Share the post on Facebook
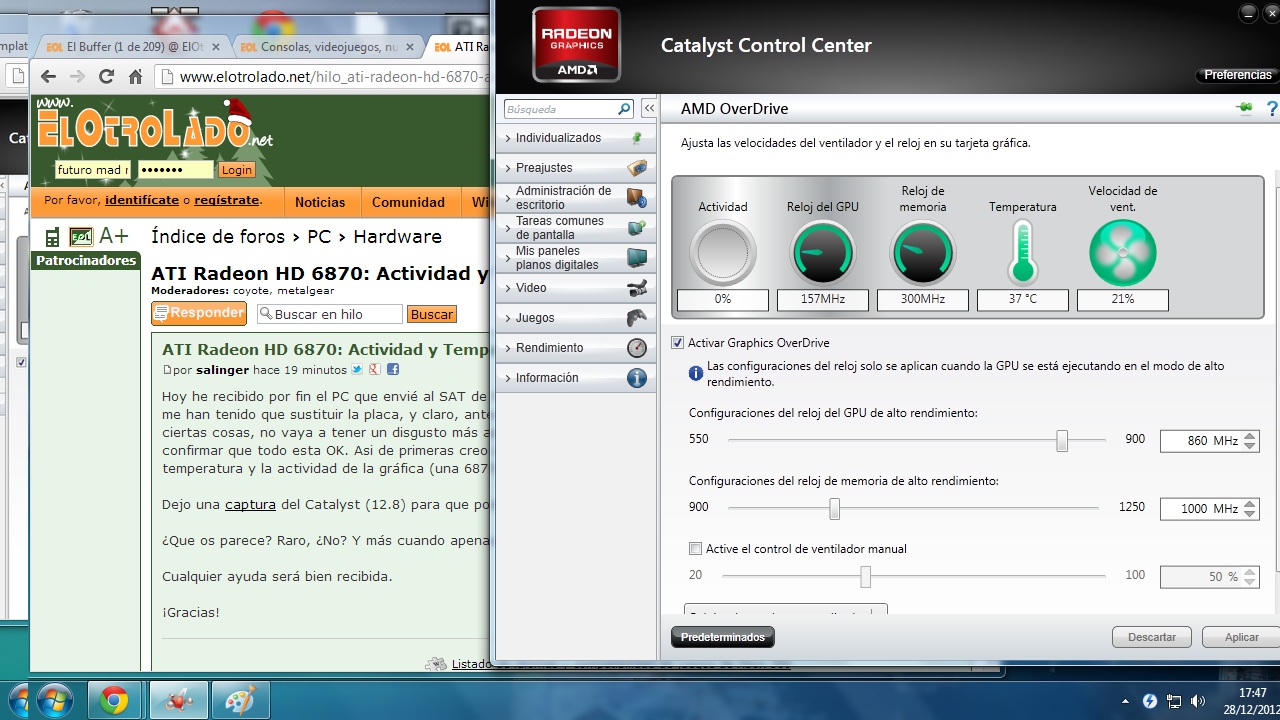1280x720 pixels. tap(393, 370)
